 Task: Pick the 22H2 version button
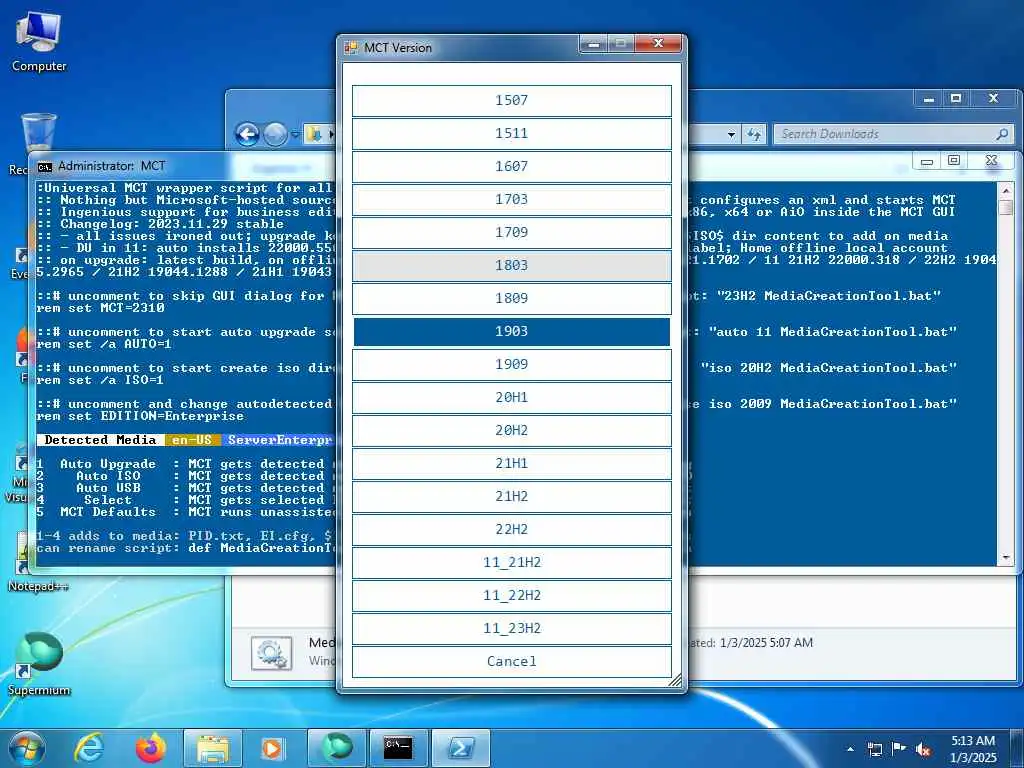pyautogui.click(x=511, y=529)
